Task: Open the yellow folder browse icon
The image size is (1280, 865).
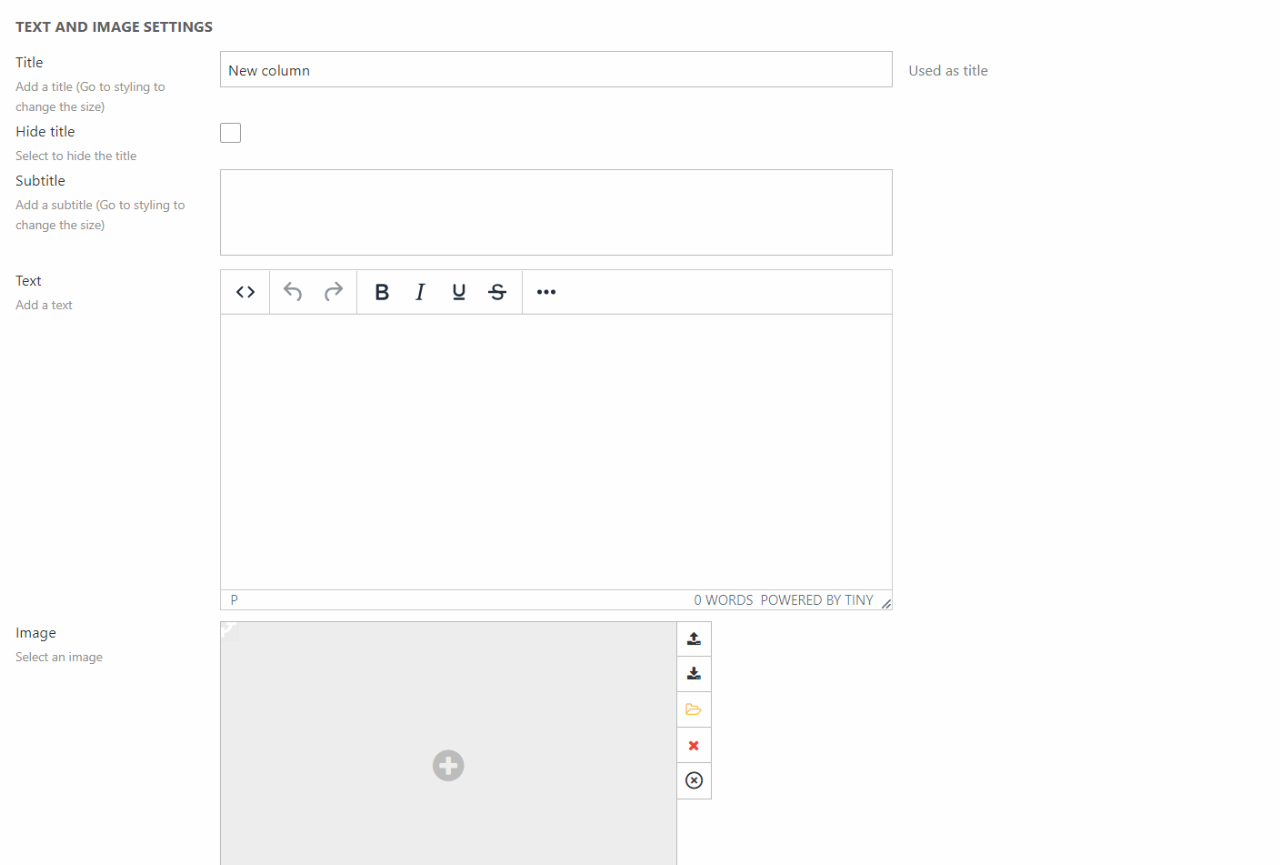Action: (x=694, y=710)
